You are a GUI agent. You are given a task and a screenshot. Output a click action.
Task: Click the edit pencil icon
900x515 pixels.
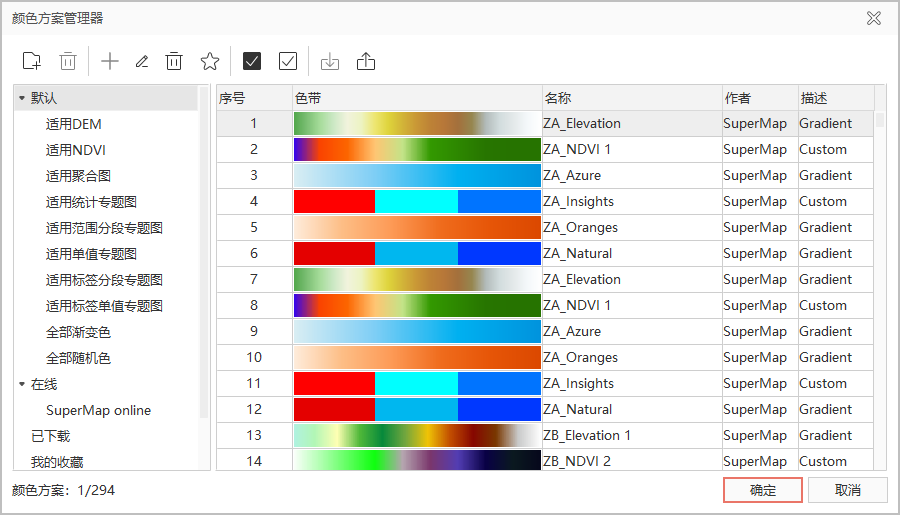pos(142,61)
